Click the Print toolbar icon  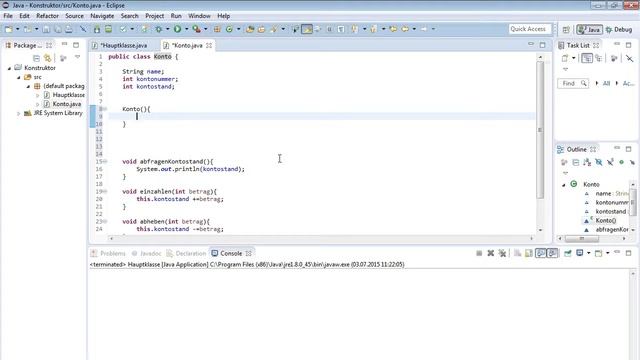69,29
